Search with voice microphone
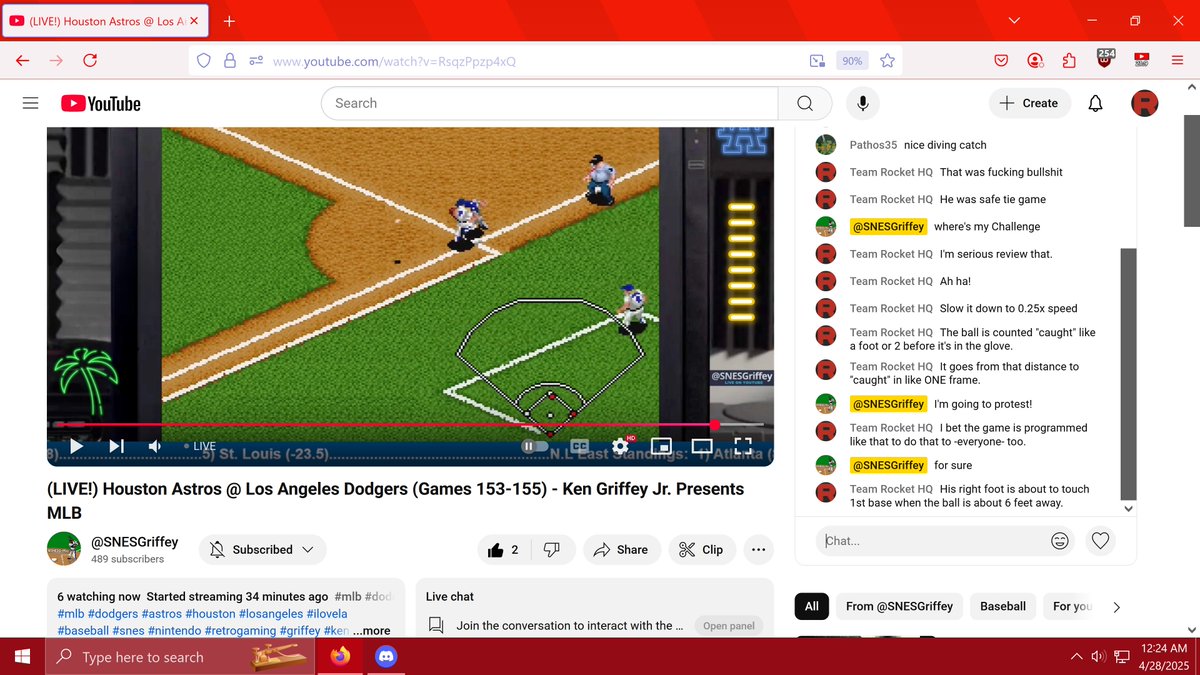This screenshot has width=1200, height=675. [x=862, y=103]
